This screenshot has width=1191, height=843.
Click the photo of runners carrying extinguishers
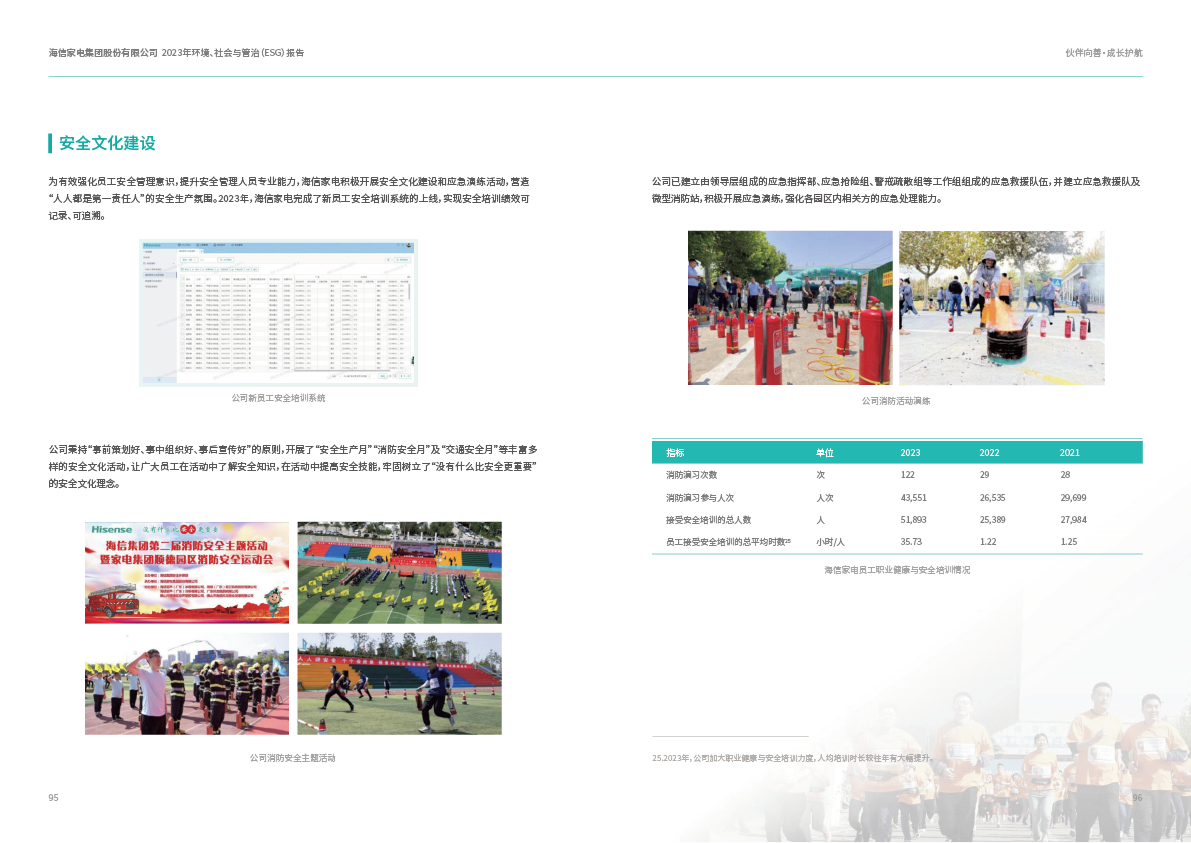399,684
